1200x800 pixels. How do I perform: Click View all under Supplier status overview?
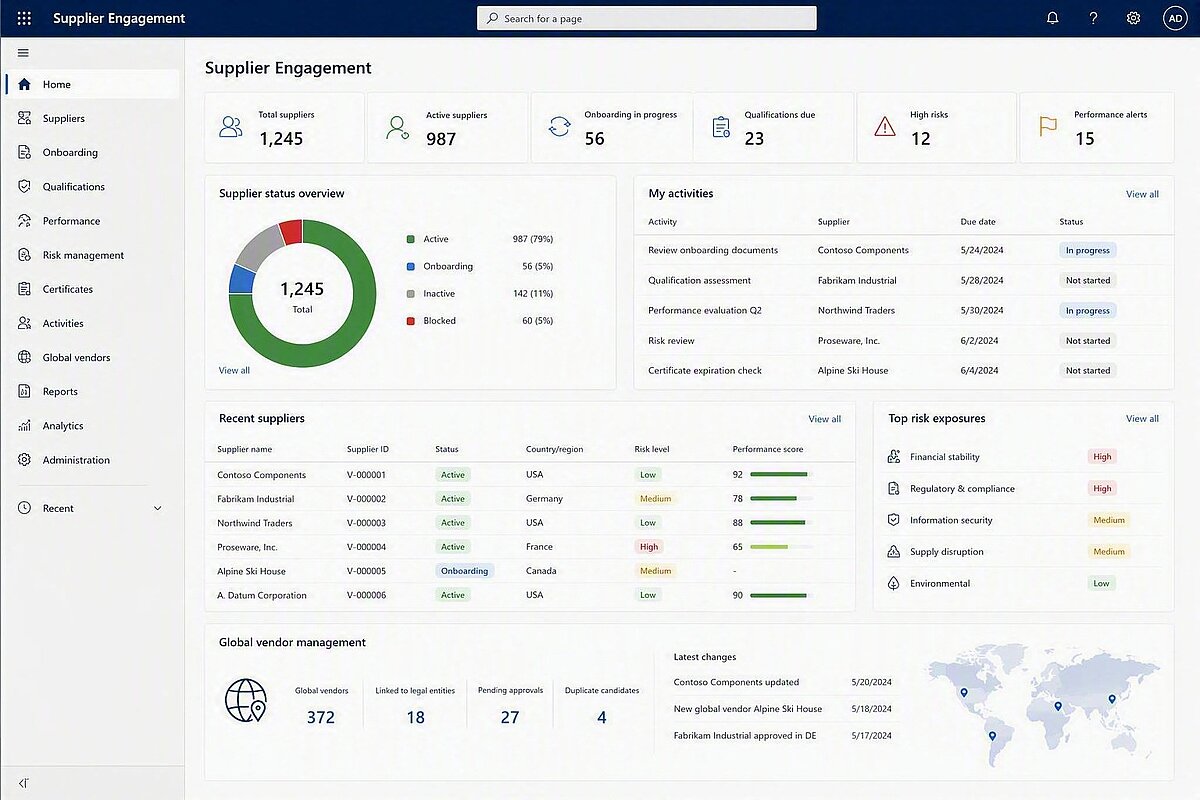[x=234, y=370]
